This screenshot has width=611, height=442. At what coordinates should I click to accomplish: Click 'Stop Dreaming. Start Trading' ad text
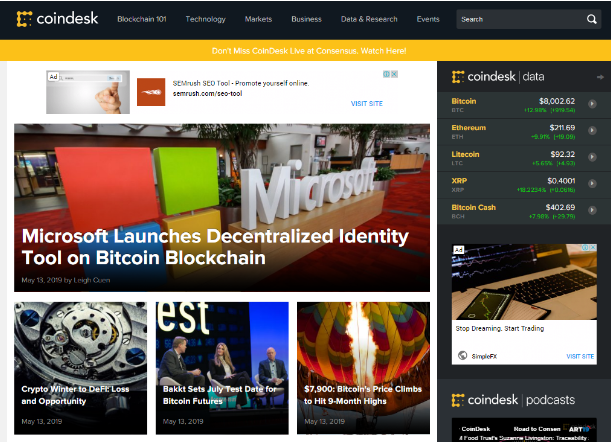click(500, 329)
